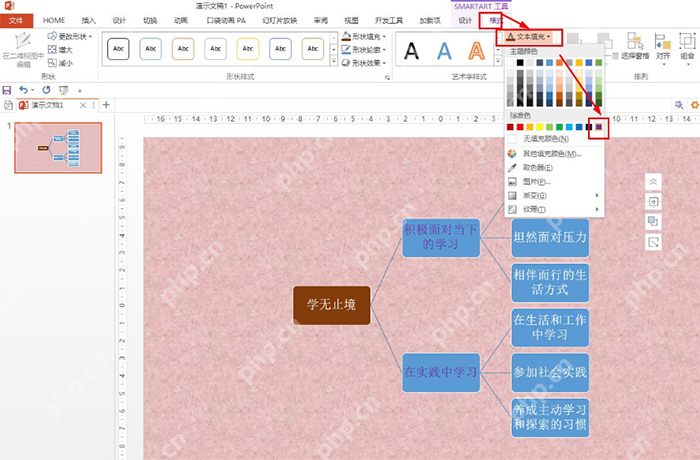Open the 更改形状 change shape dropdown
Viewport: 700px width, 460px height.
tap(70, 36)
